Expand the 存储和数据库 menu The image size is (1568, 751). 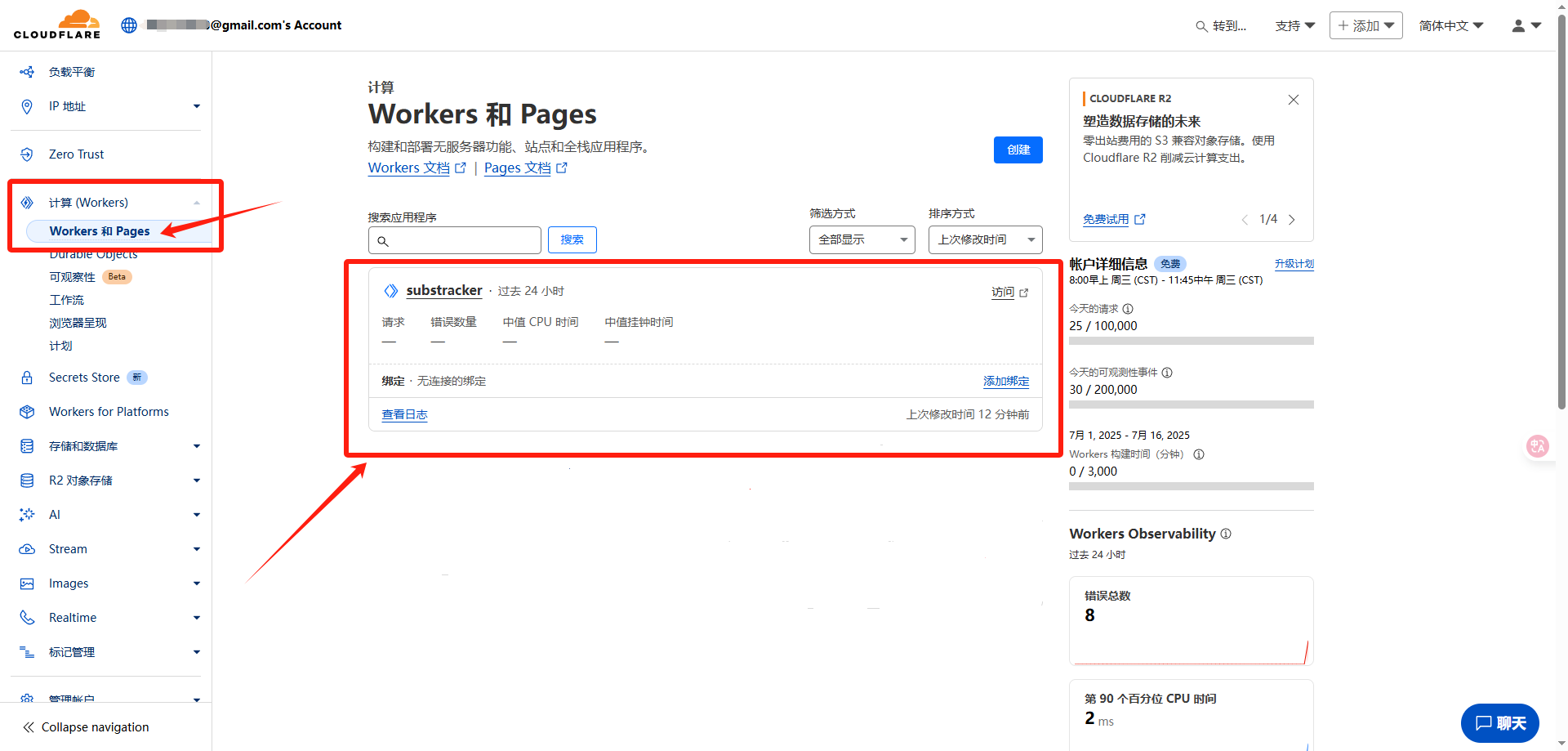(x=197, y=446)
